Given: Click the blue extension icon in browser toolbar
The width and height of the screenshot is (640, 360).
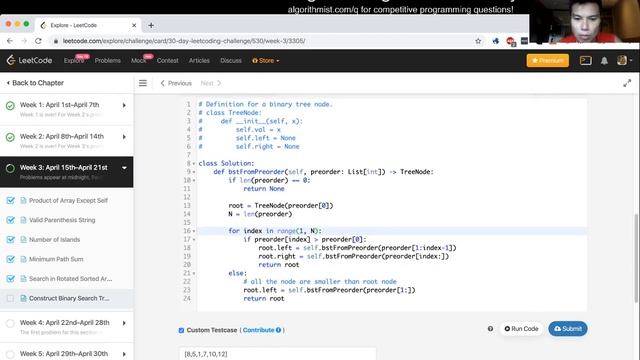Looking at the screenshot, I should [x=496, y=41].
